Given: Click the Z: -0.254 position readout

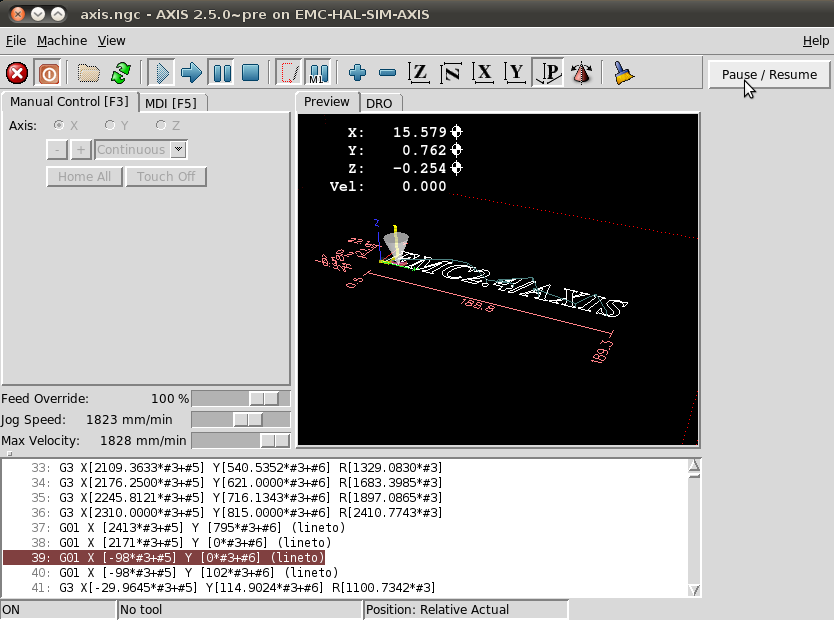Looking at the screenshot, I should pos(405,168).
